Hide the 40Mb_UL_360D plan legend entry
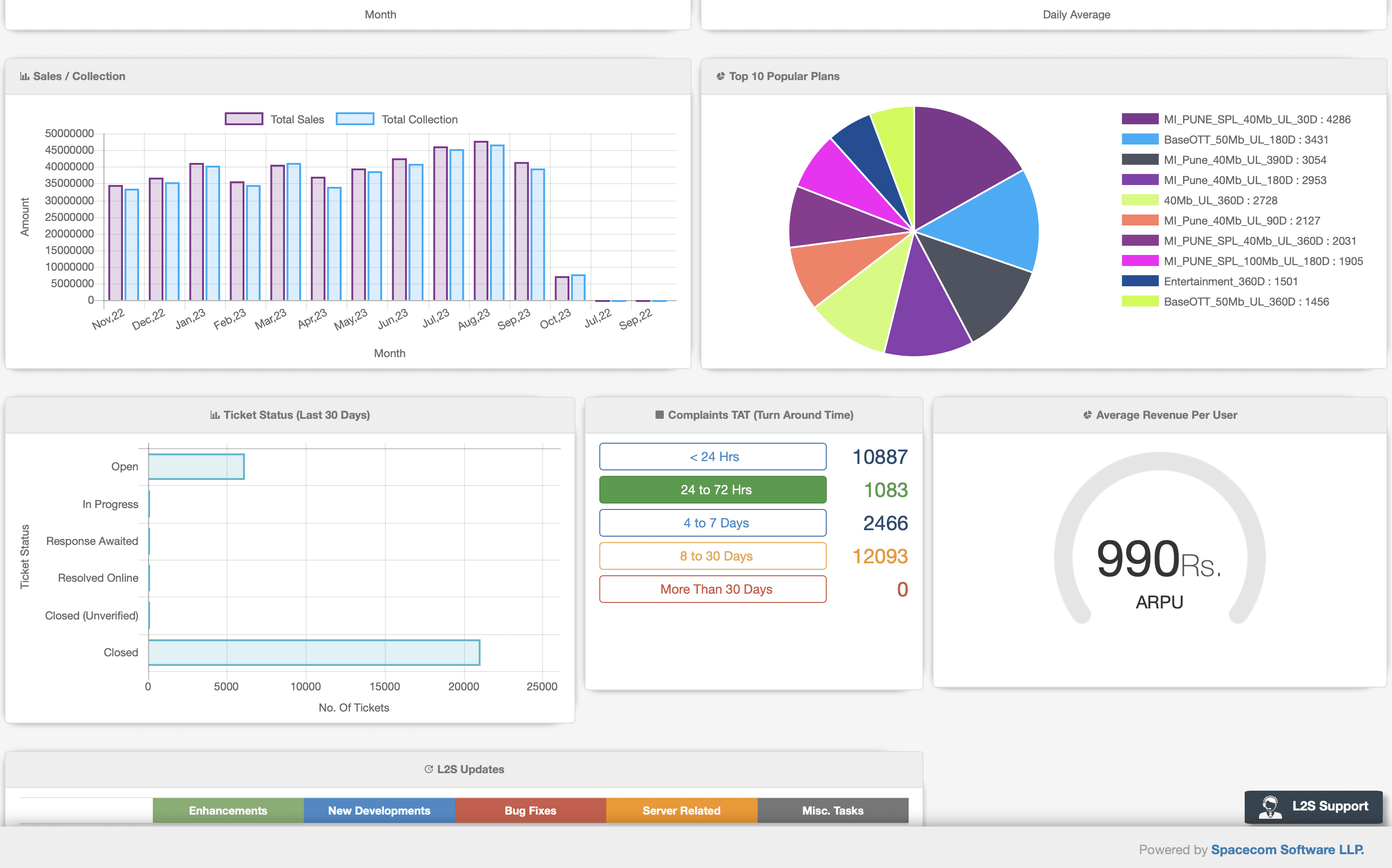This screenshot has height=868, width=1392. [1200, 200]
